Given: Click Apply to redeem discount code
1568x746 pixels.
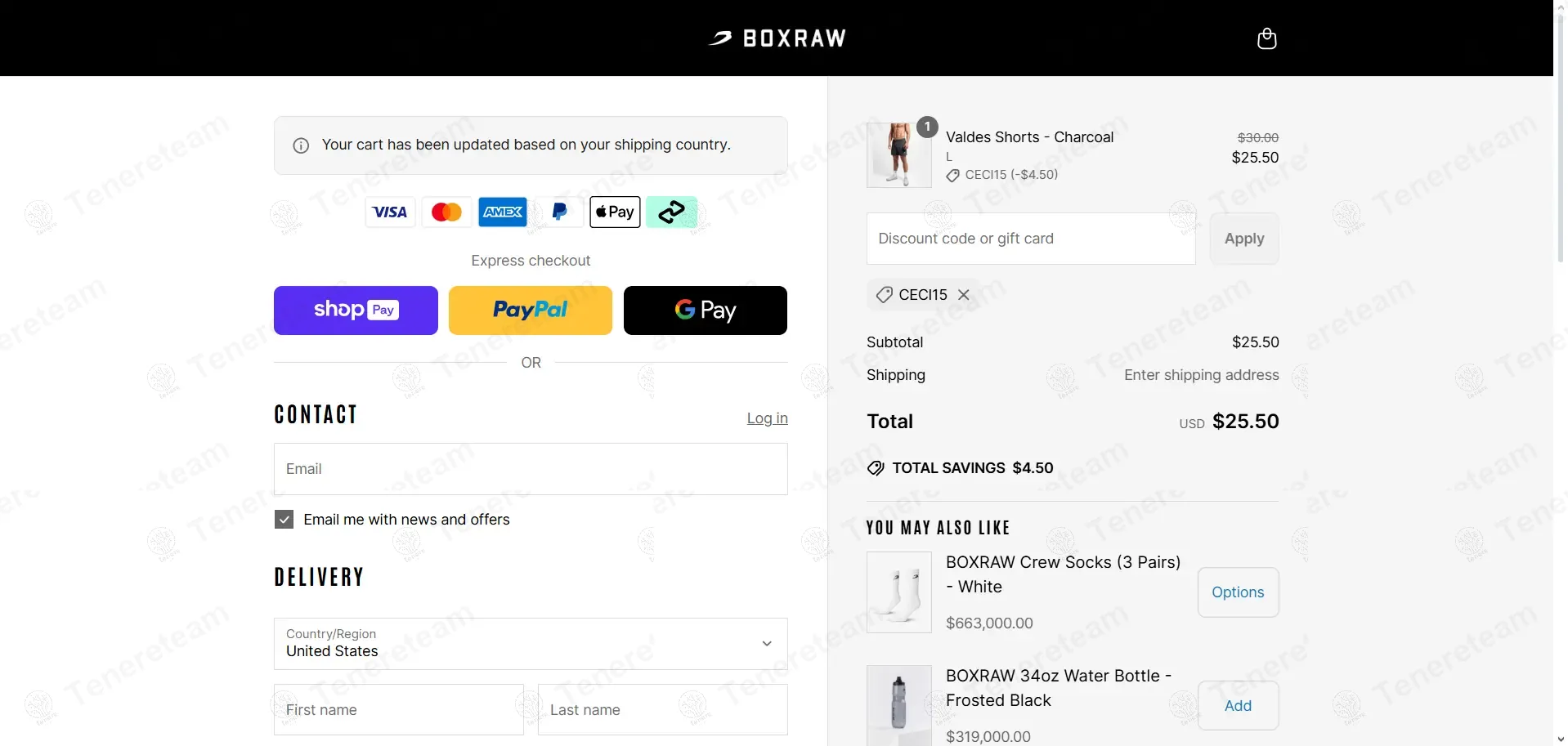Looking at the screenshot, I should click(1244, 238).
